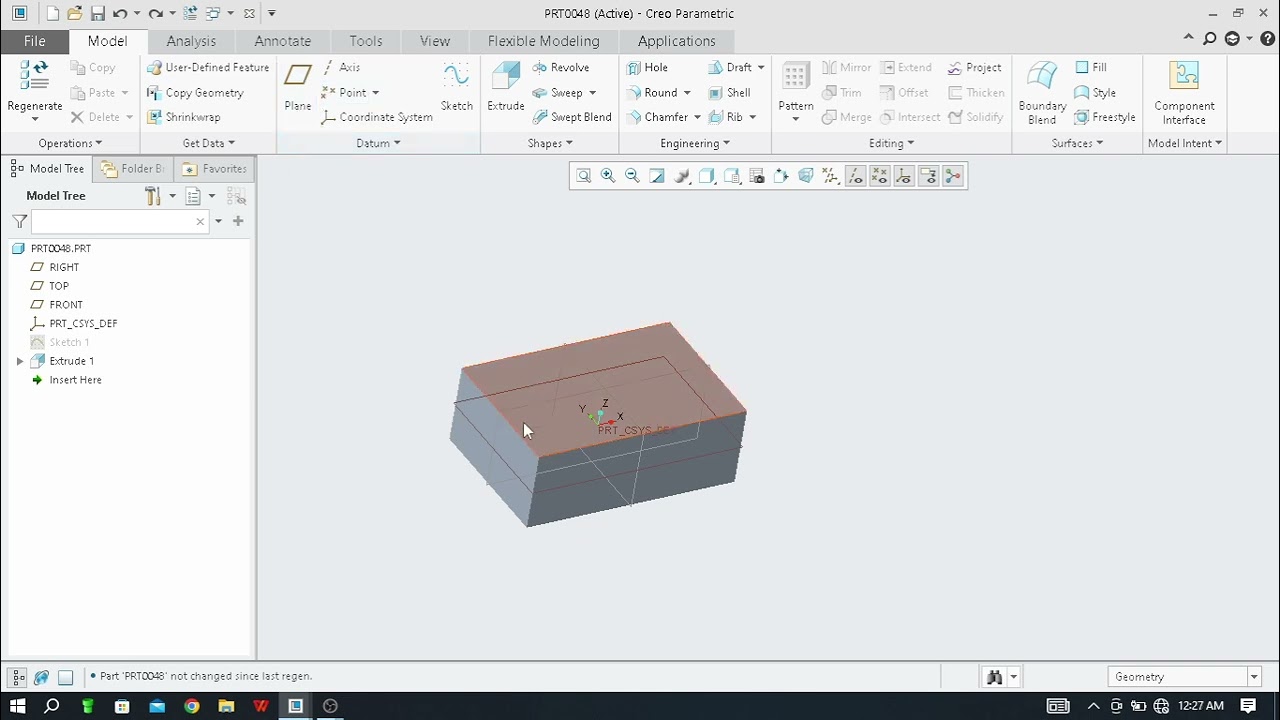Image resolution: width=1280 pixels, height=720 pixels.
Task: Toggle browser display icon in status bar
Action: (x=41, y=677)
